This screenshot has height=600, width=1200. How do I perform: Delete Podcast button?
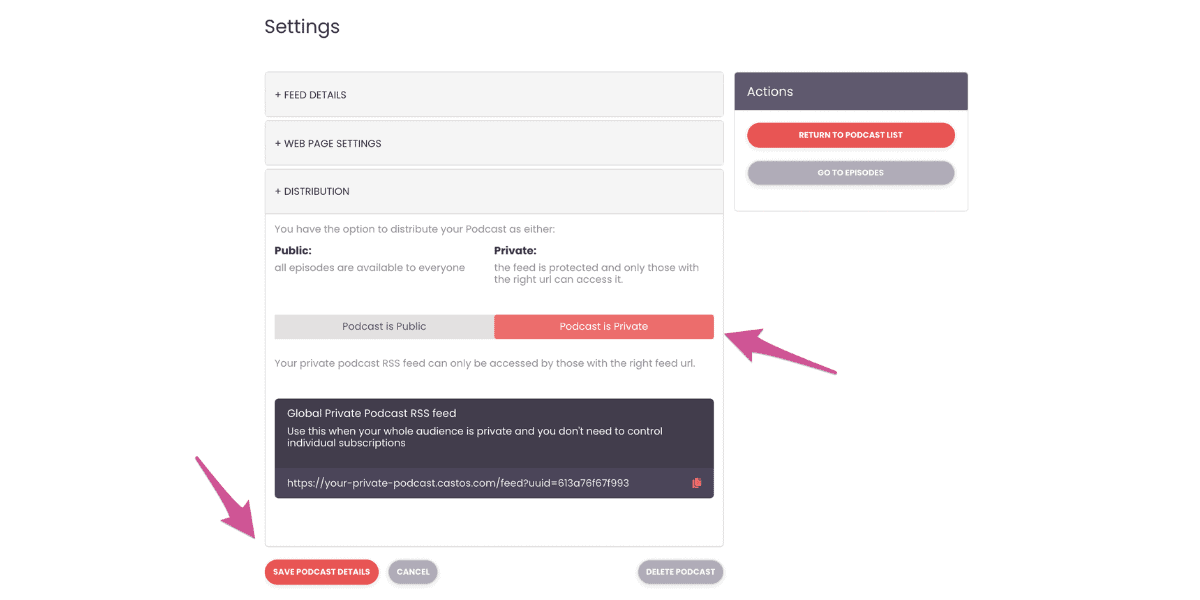tap(680, 572)
